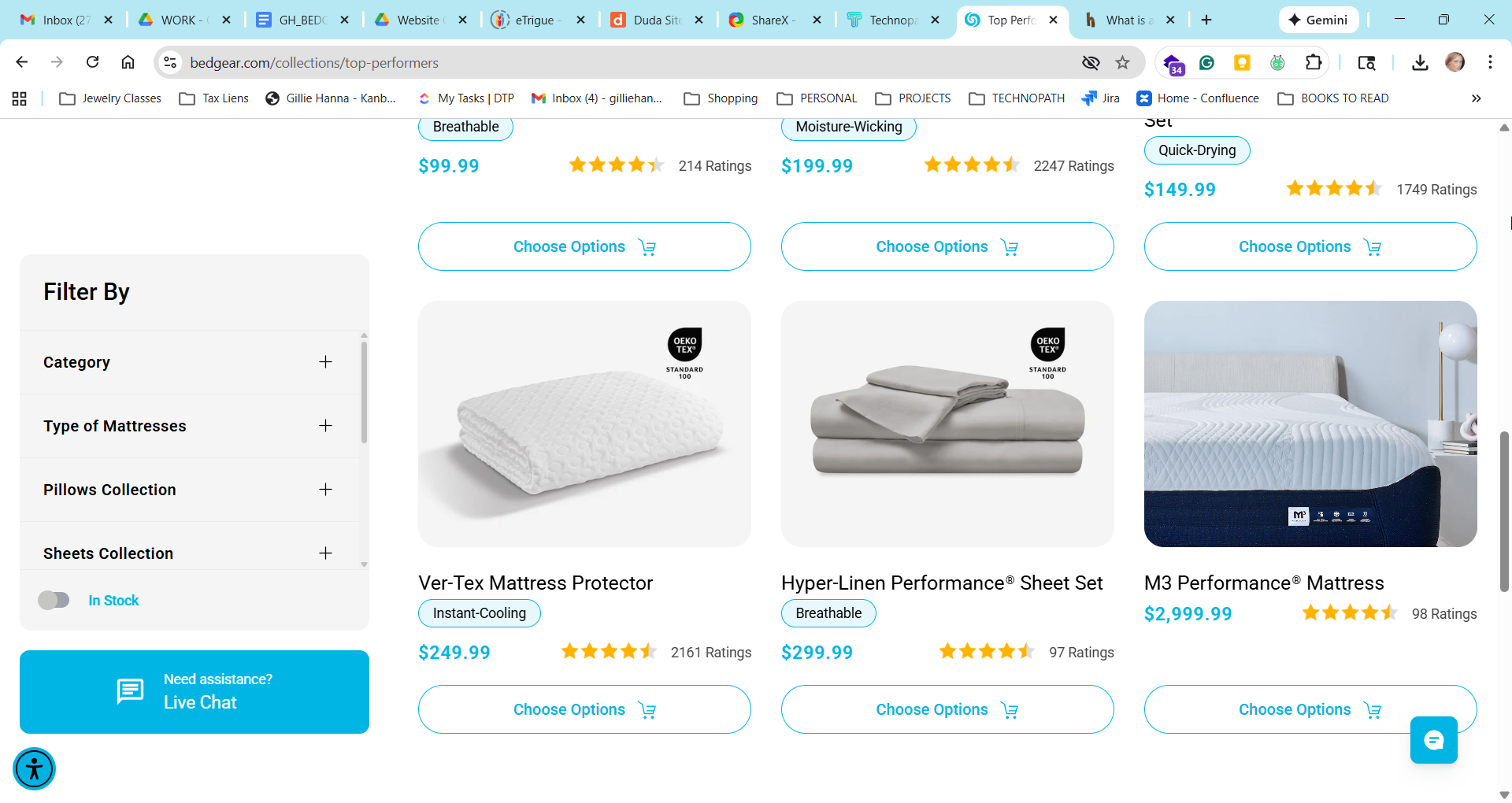This screenshot has width=1512, height=803.
Task: Switch to the ShareX browser tab
Action: click(x=771, y=20)
